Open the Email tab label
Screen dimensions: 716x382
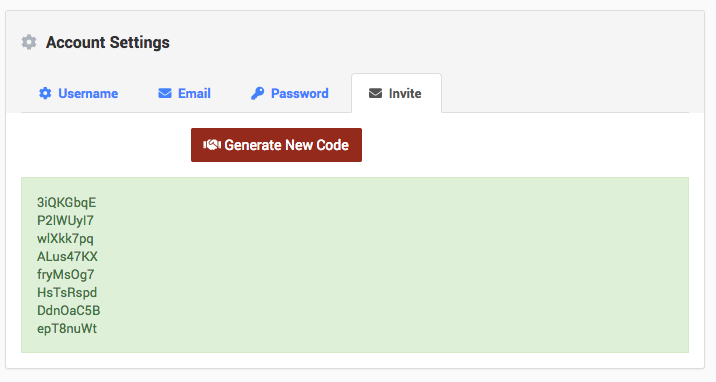coord(194,93)
